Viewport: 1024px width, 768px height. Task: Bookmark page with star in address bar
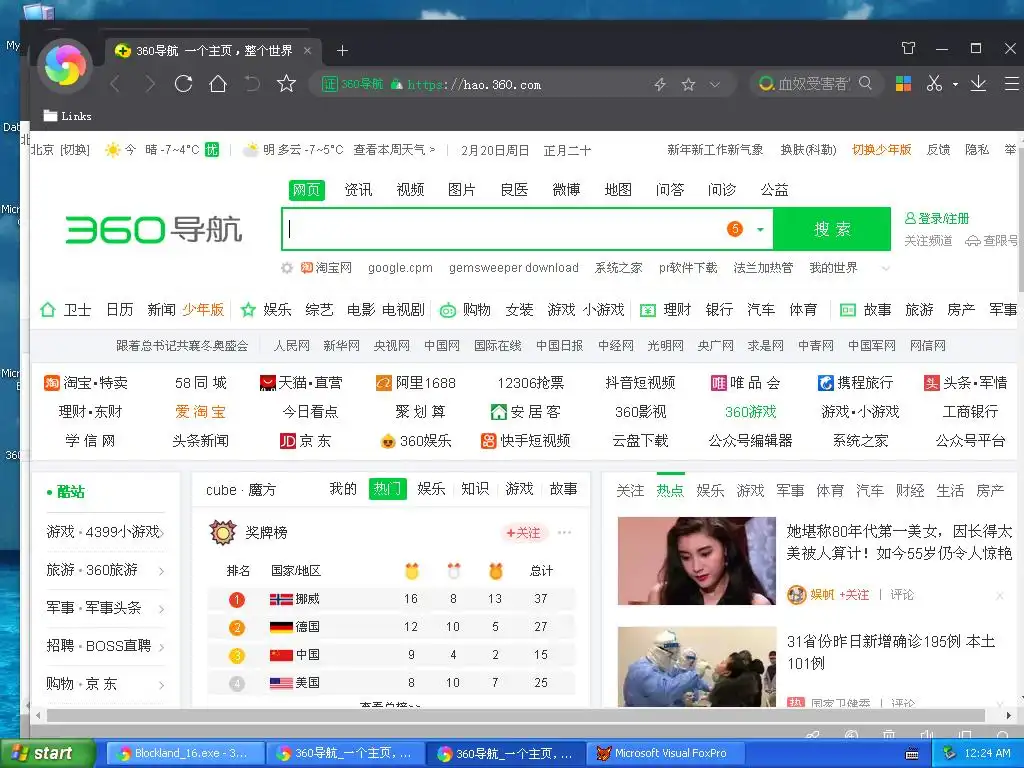click(688, 84)
